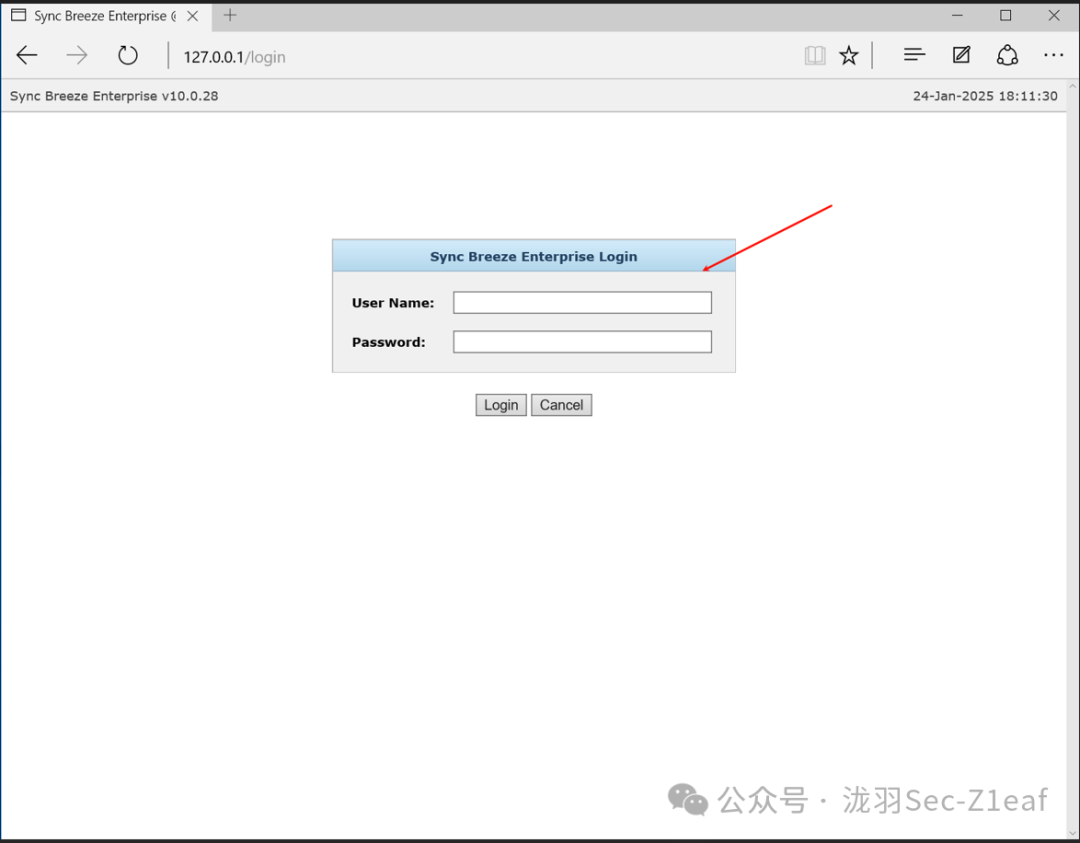The image size is (1080, 843).
Task: Focus the User Name input field
Action: 582,302
